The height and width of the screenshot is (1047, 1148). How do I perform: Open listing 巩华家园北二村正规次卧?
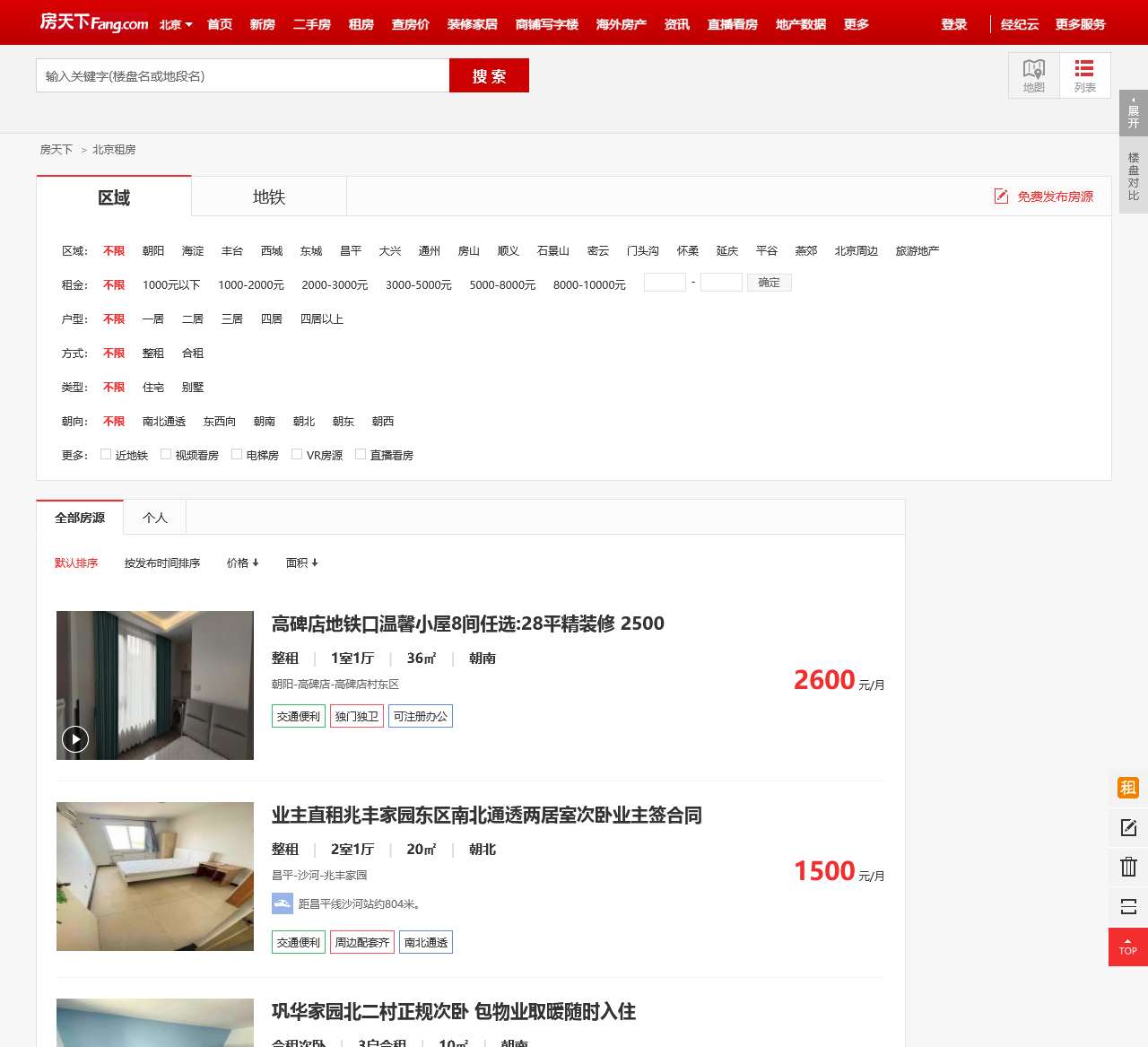tap(454, 1011)
